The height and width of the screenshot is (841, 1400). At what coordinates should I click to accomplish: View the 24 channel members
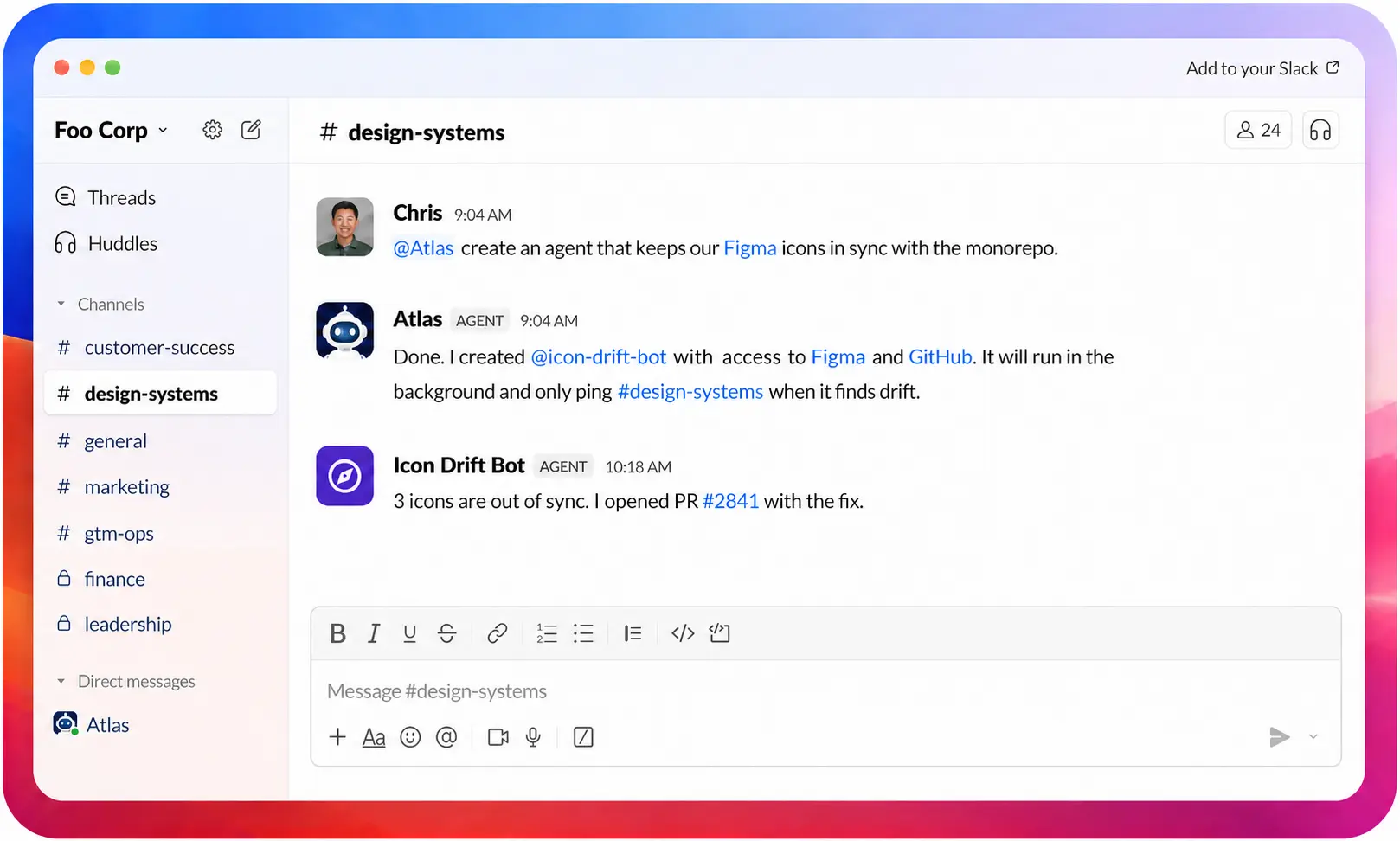pos(1258,130)
